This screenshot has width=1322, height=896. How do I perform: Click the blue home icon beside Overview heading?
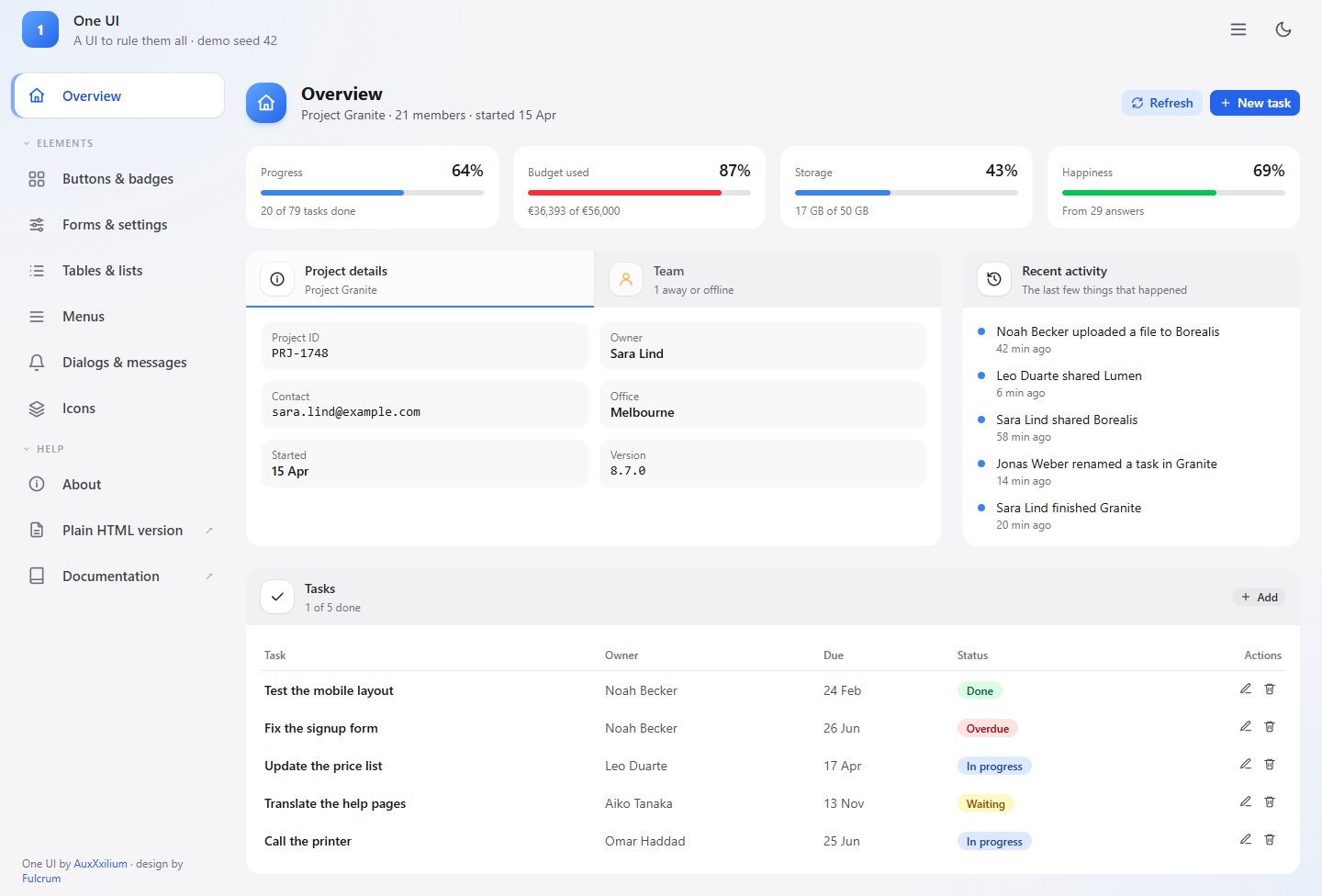click(266, 103)
